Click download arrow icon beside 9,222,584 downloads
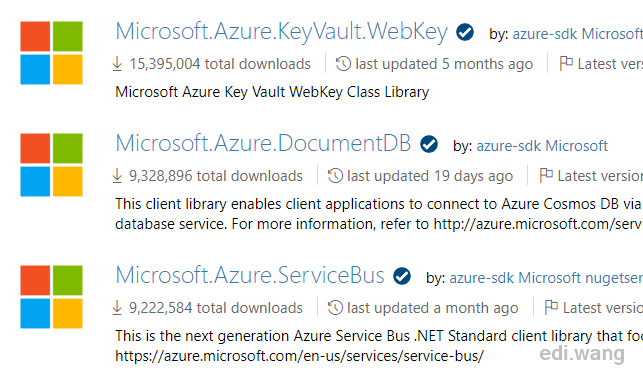The image size is (643, 382). click(117, 307)
